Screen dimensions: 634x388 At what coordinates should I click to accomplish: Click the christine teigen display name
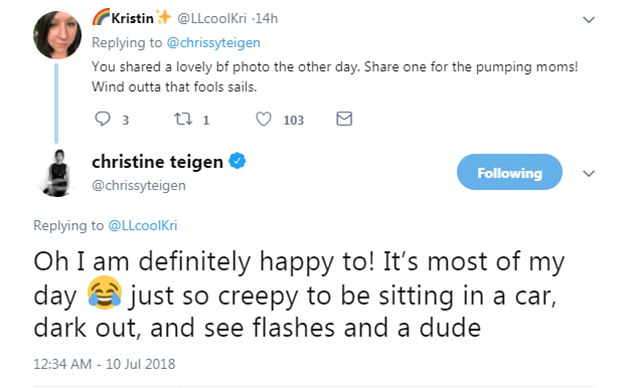tap(157, 162)
